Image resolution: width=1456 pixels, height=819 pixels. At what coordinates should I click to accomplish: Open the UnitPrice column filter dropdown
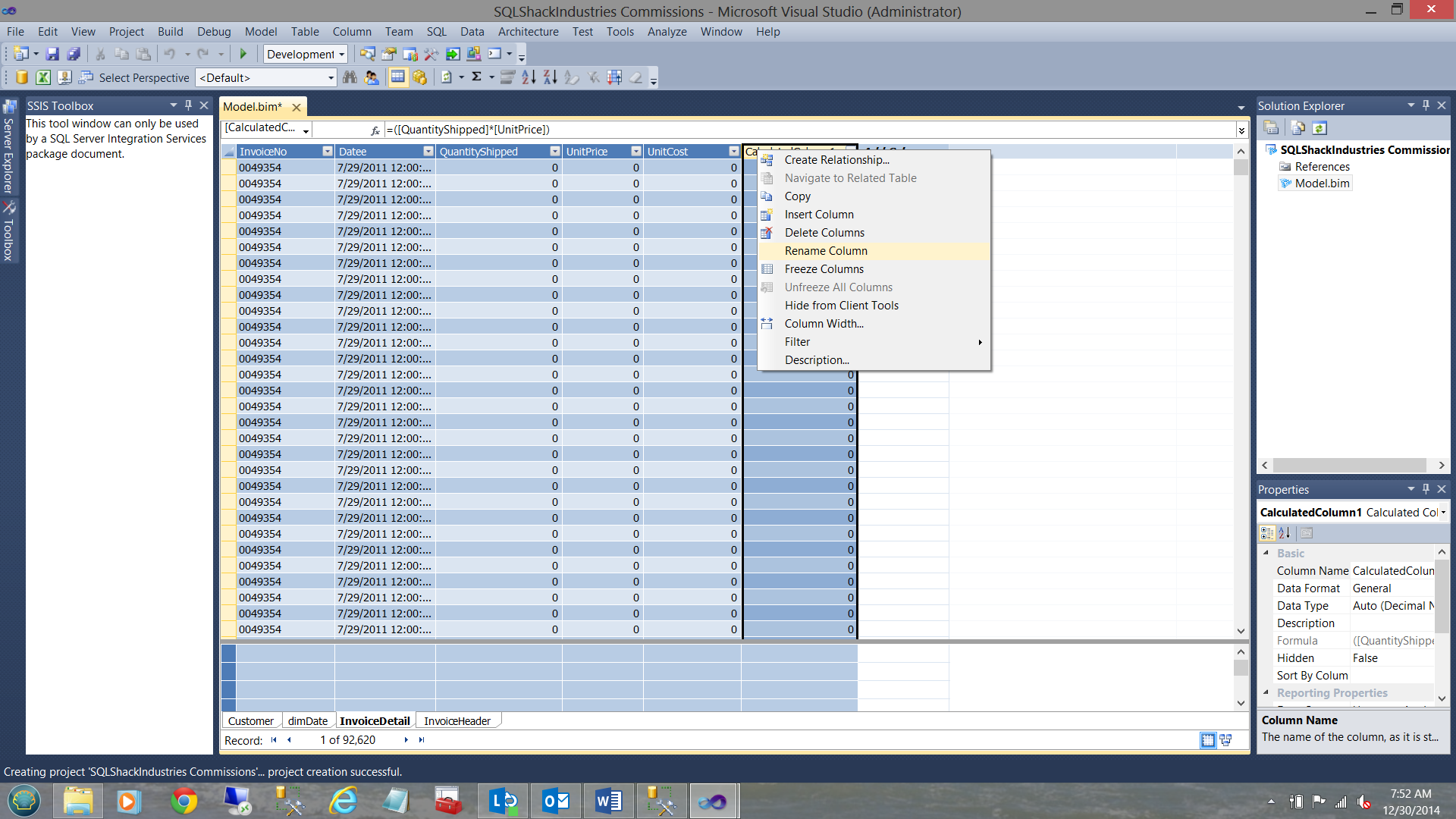(635, 152)
